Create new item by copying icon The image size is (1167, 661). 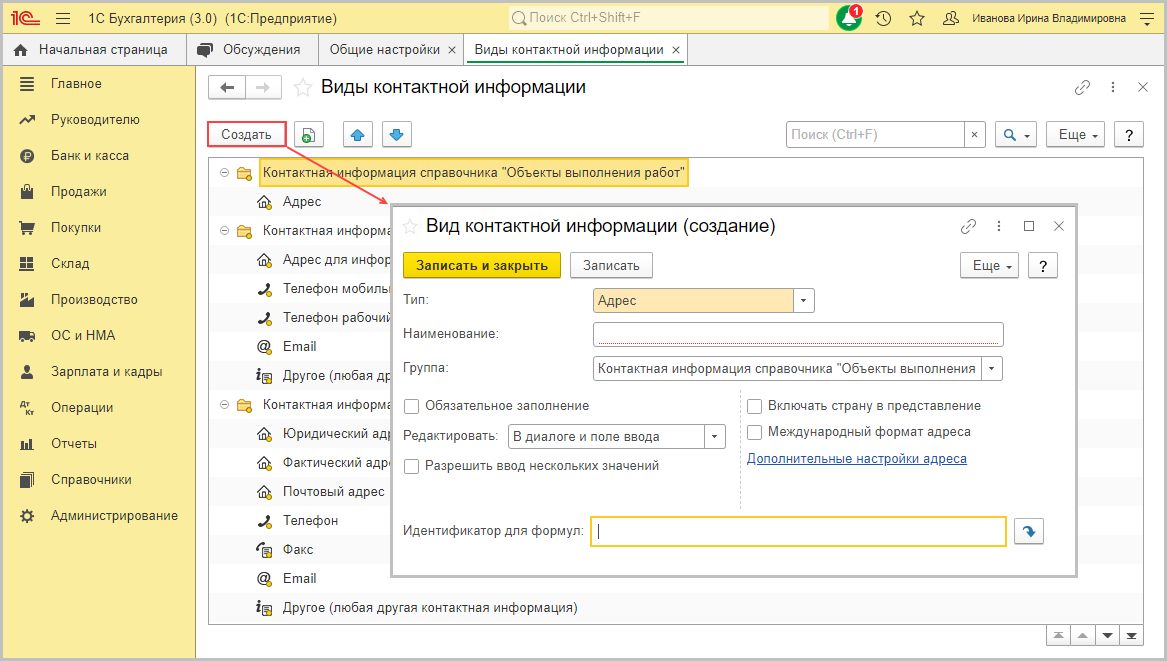(x=308, y=135)
